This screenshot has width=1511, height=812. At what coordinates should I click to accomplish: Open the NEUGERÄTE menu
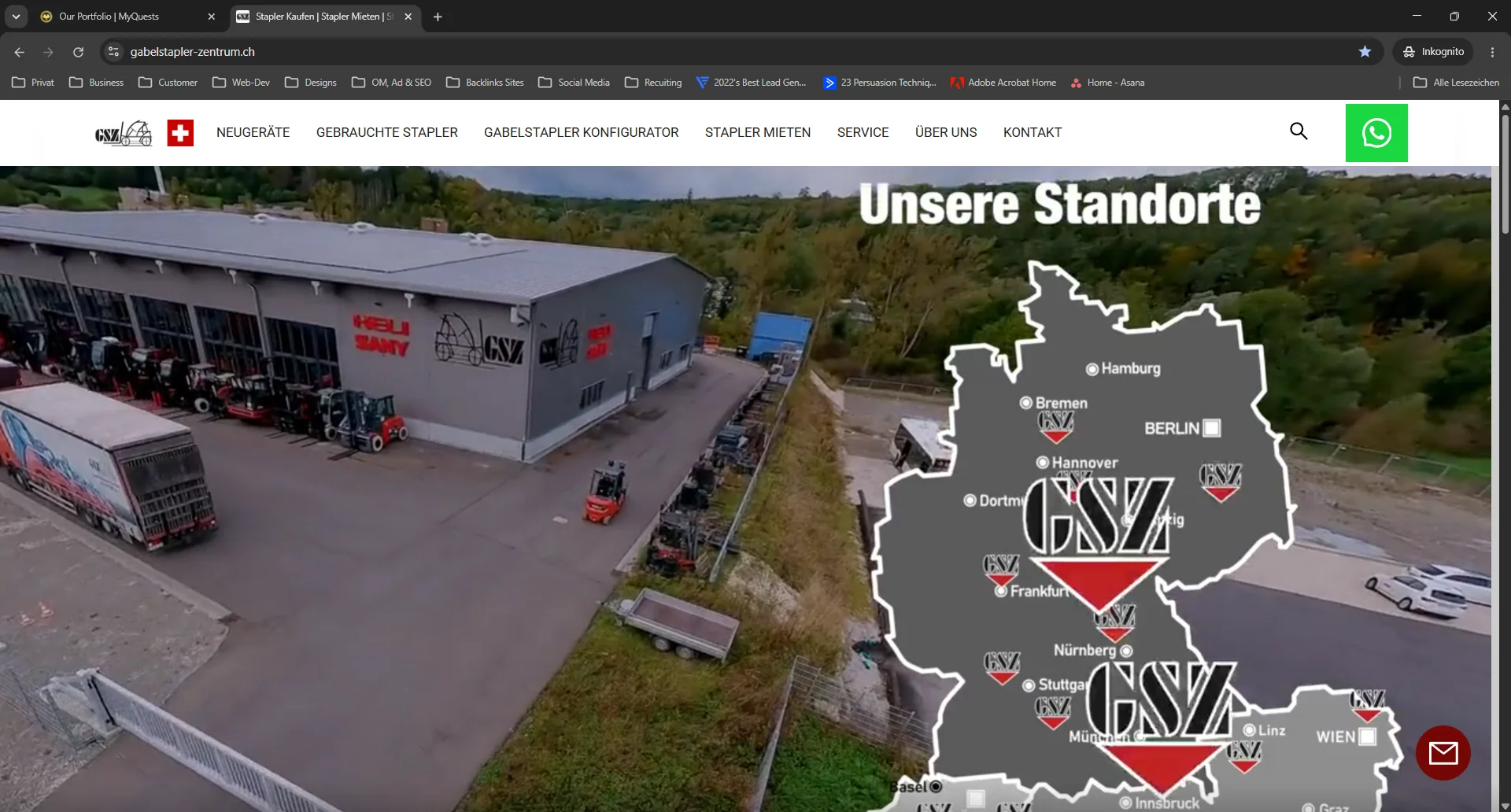pyautogui.click(x=253, y=132)
